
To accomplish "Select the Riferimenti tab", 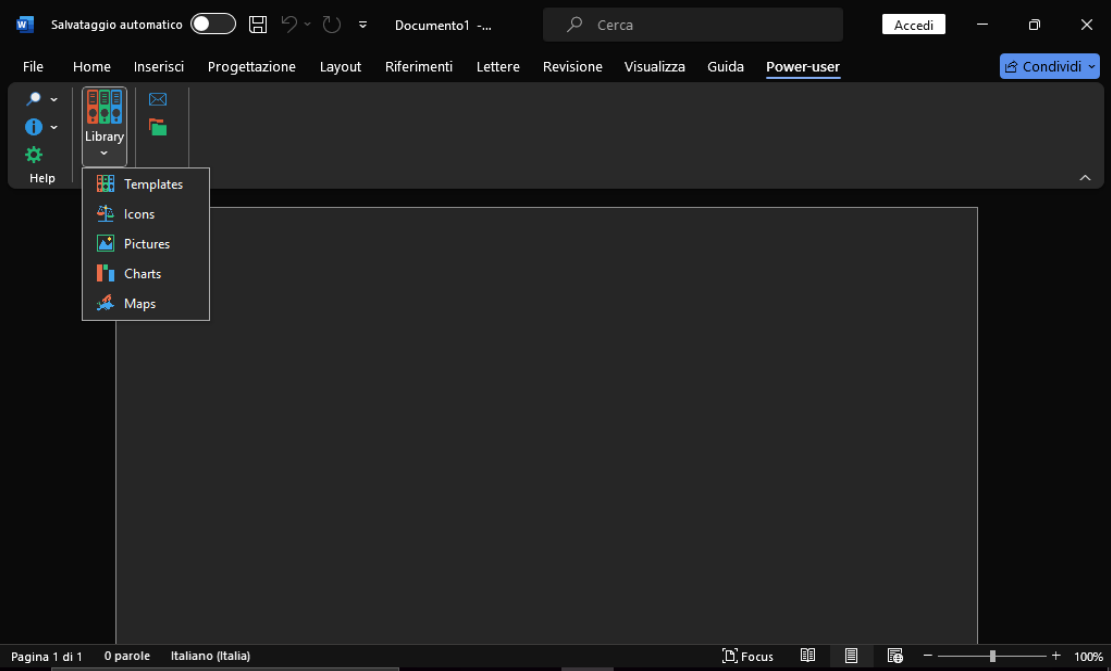I will (419, 67).
